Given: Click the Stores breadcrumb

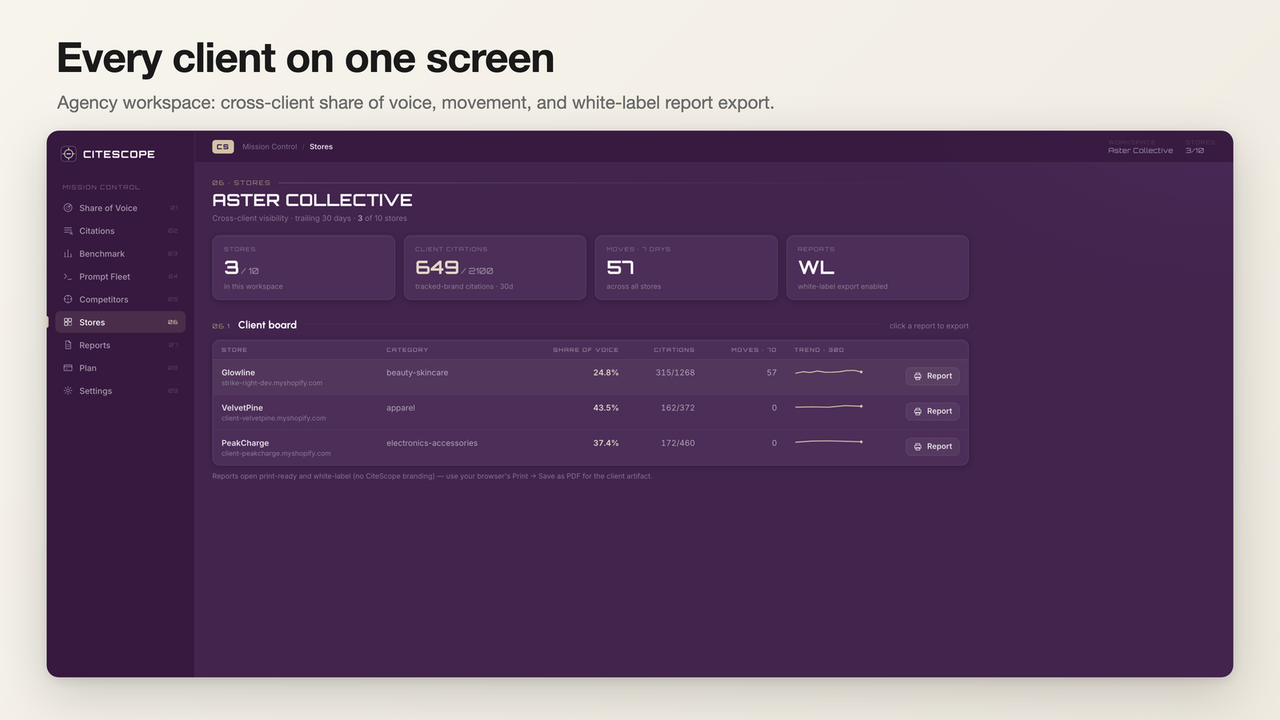Looking at the screenshot, I should click(321, 147).
